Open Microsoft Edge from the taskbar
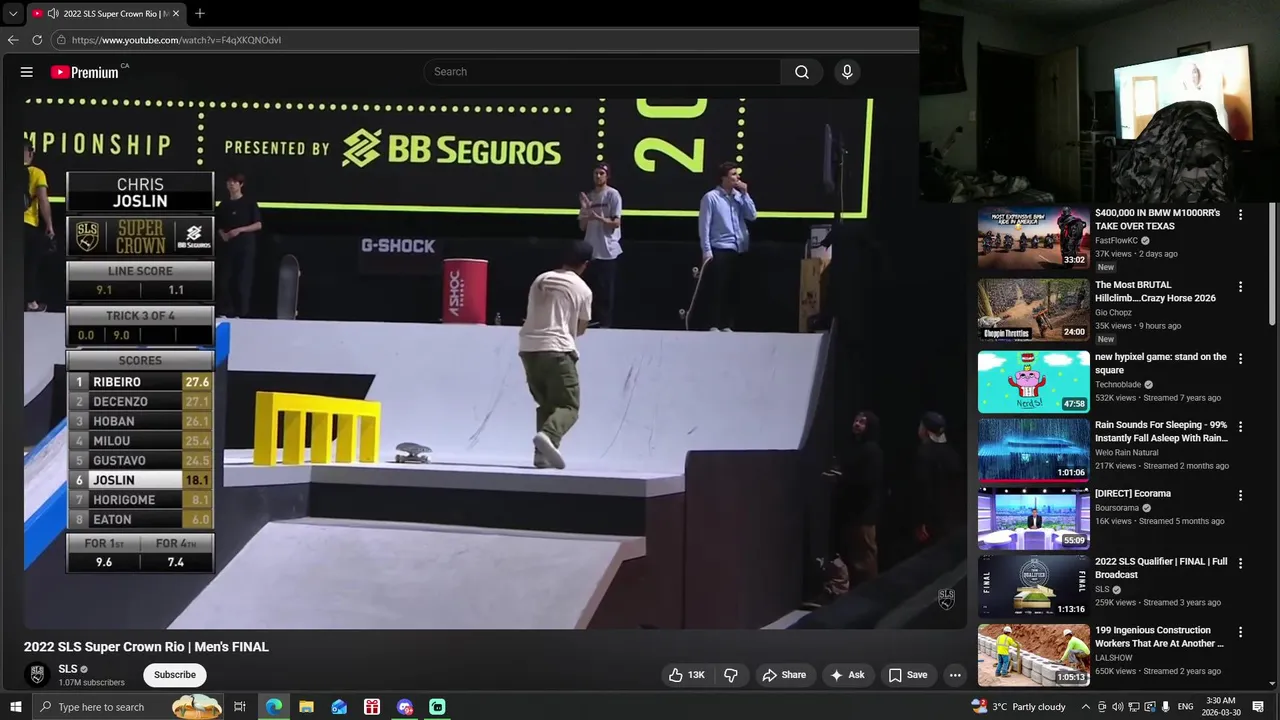The height and width of the screenshot is (720, 1280). [x=274, y=707]
